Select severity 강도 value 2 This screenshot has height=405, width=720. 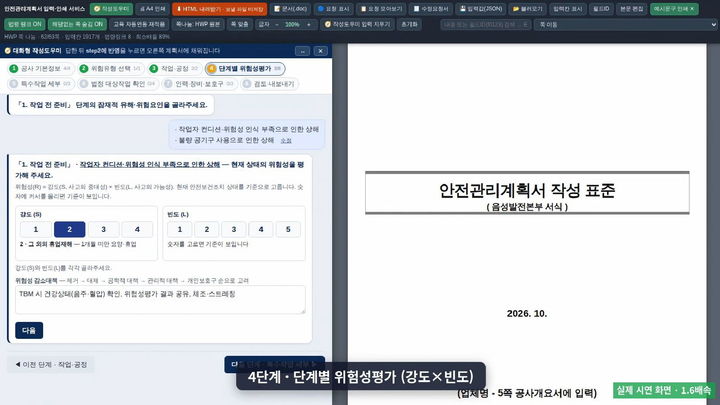[x=69, y=229]
